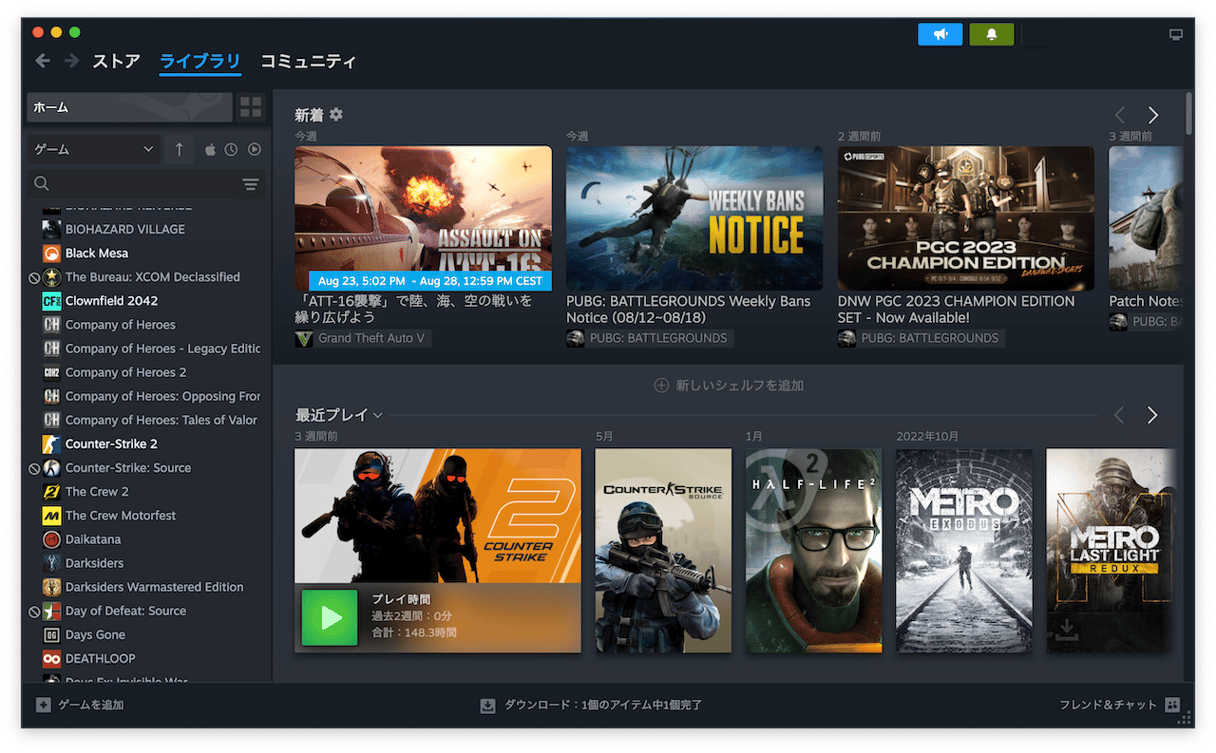1216x753 pixels.
Task: Click the Counter-Strike 2 sidebar icon
Action: click(52, 444)
